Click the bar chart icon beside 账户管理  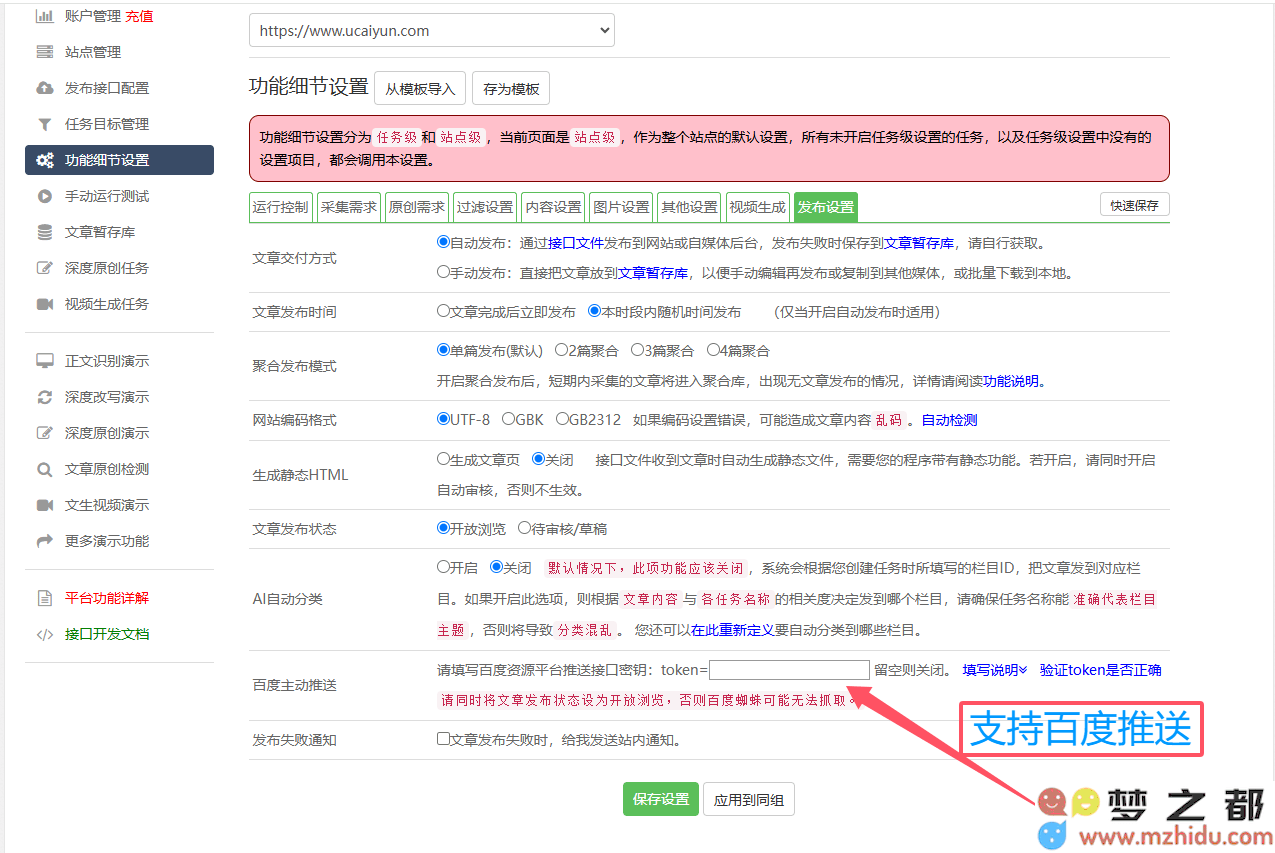click(x=45, y=16)
